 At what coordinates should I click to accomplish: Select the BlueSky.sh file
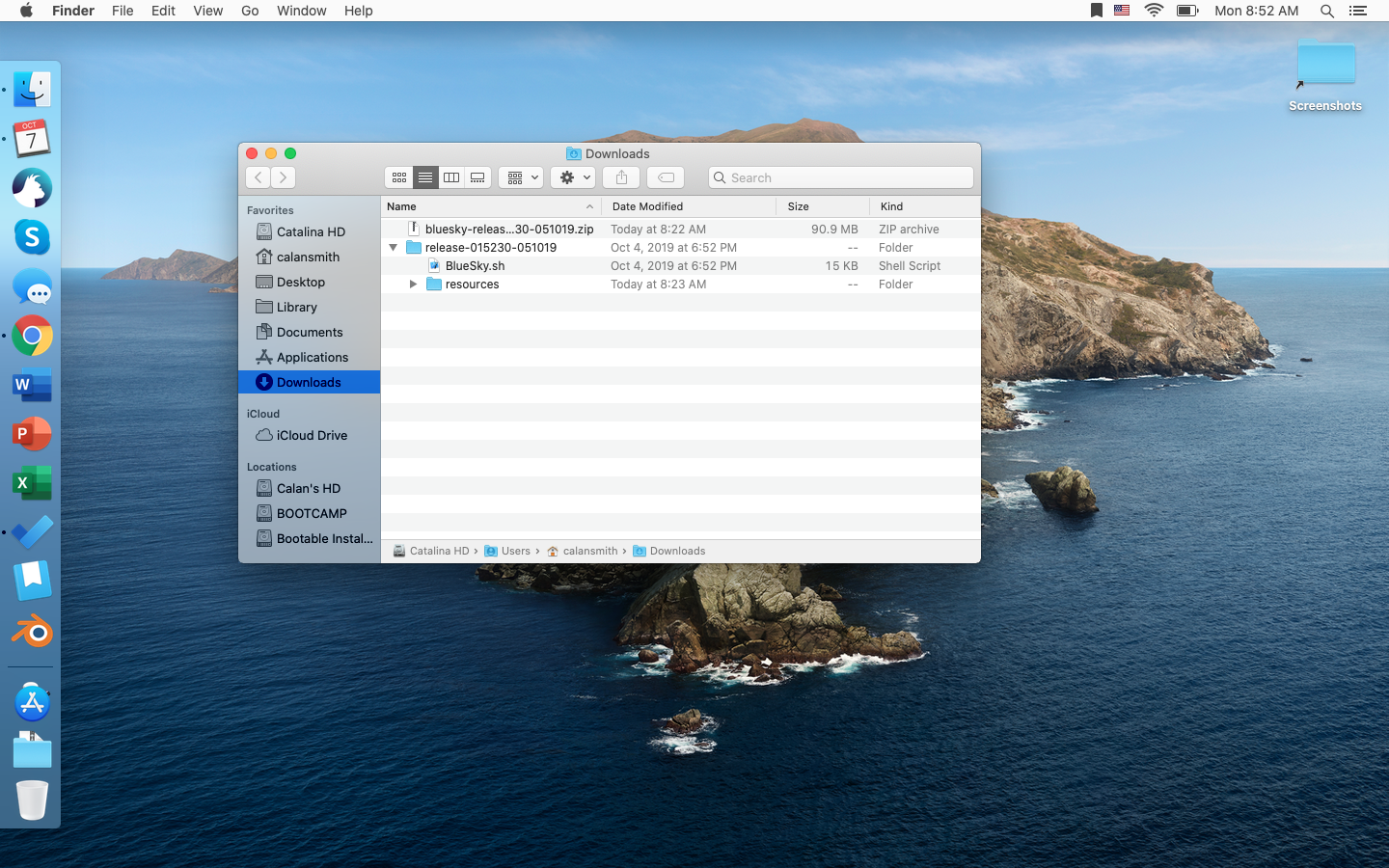coord(475,266)
